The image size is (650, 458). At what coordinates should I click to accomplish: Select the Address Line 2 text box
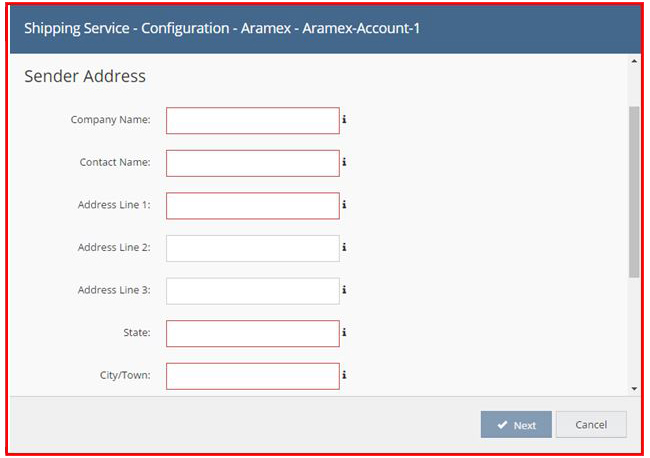(x=253, y=248)
